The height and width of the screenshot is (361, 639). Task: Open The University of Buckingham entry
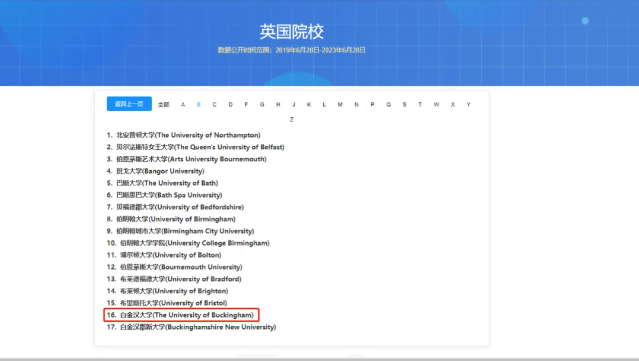[x=181, y=315]
